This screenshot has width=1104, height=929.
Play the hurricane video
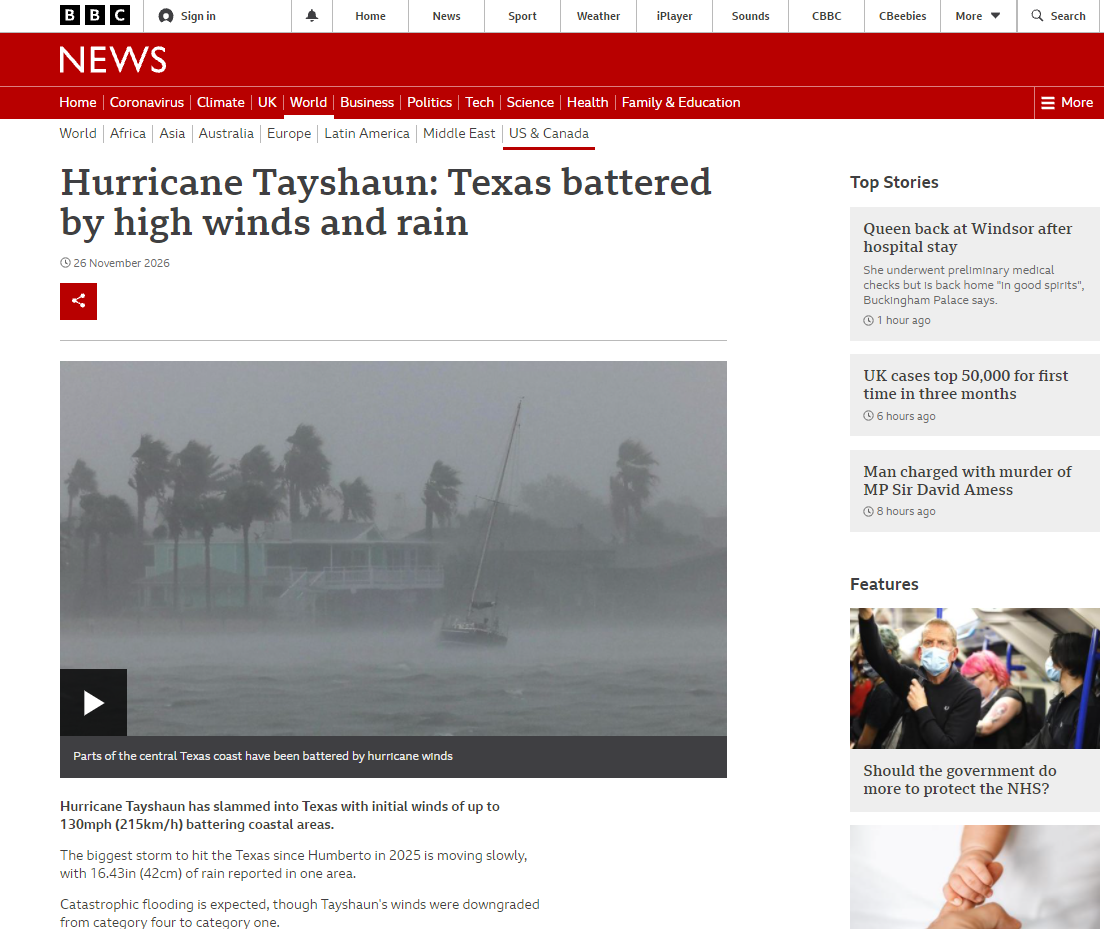94,702
